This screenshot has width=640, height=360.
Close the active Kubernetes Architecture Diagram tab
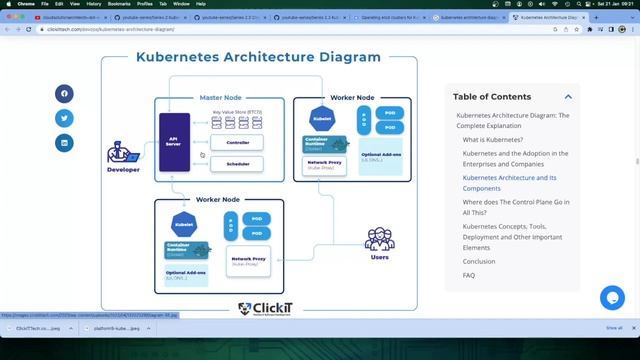tap(583, 18)
